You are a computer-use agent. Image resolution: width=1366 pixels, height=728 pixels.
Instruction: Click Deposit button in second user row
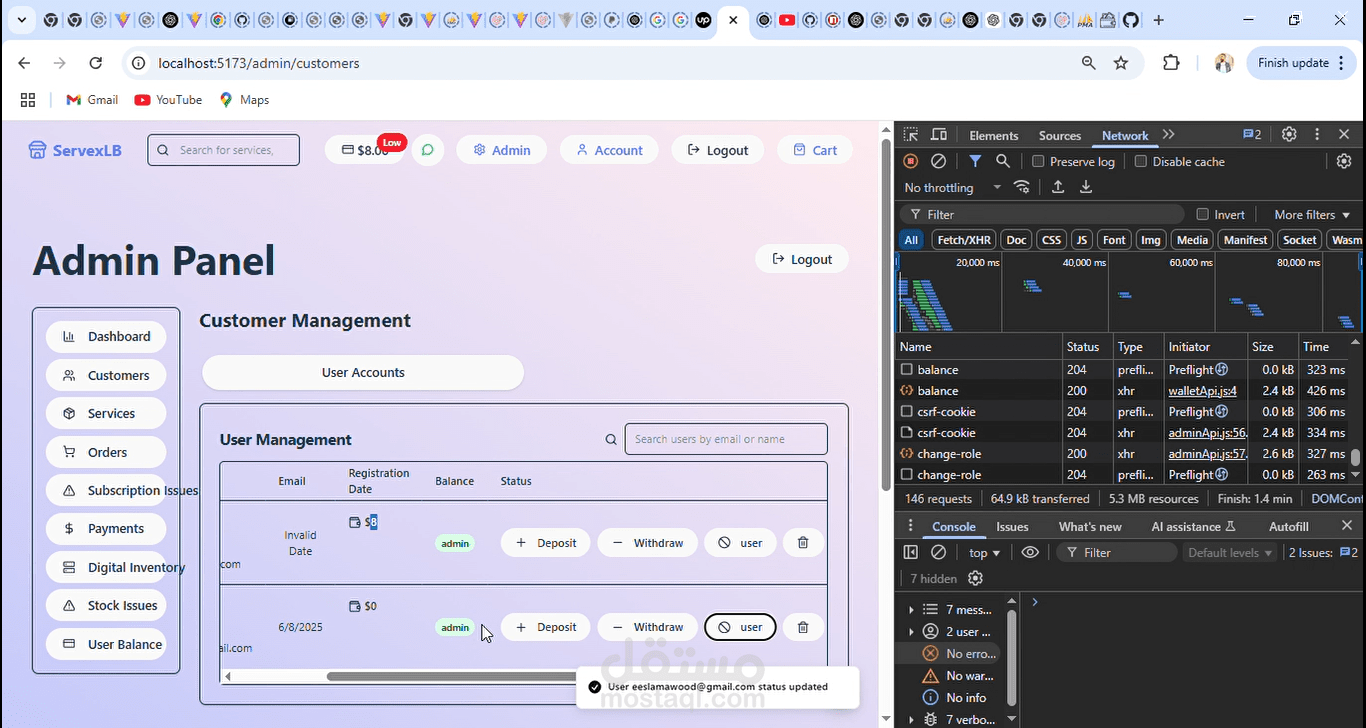[x=545, y=627]
